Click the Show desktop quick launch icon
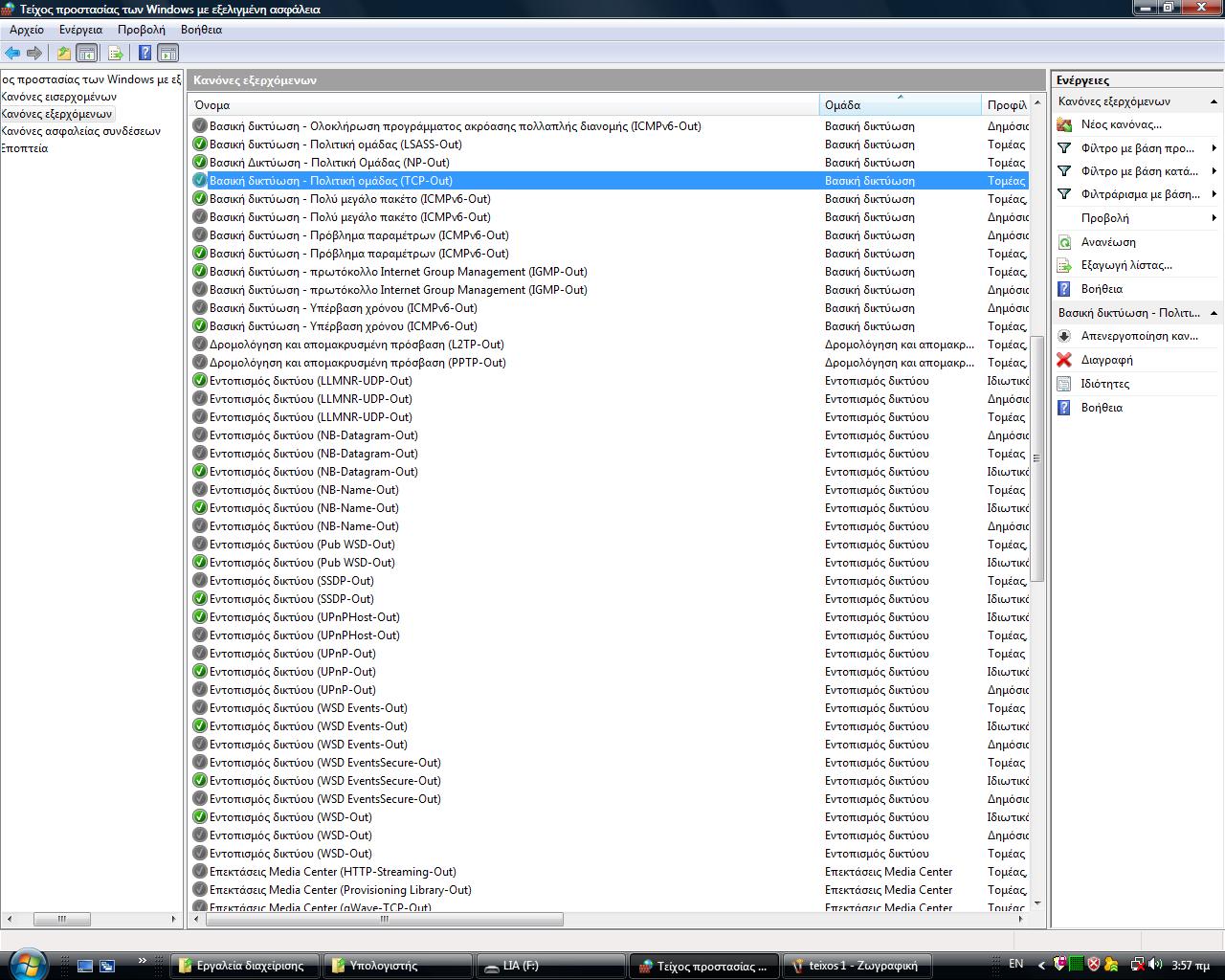 point(85,966)
